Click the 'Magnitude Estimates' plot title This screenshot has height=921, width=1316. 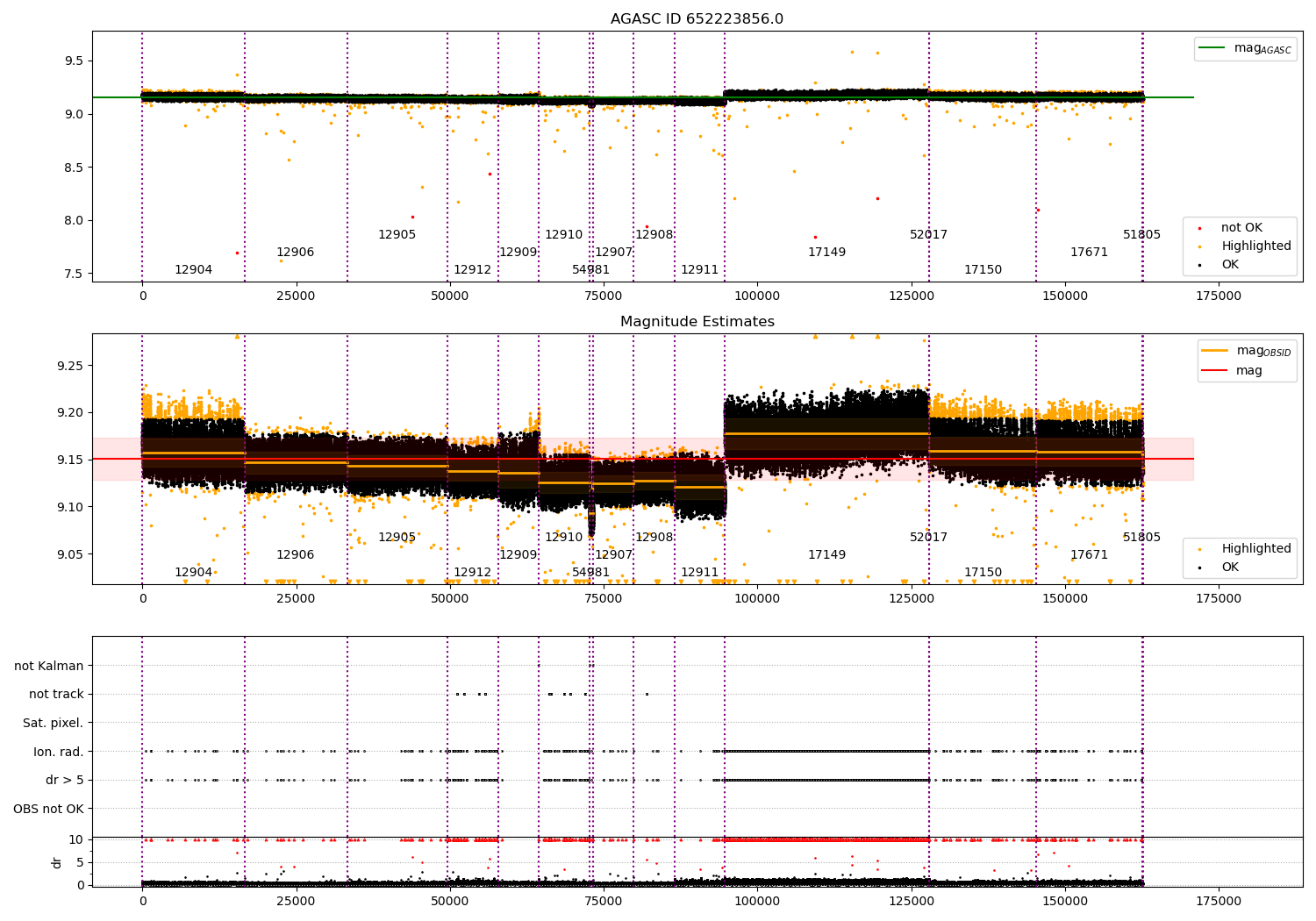point(697,322)
